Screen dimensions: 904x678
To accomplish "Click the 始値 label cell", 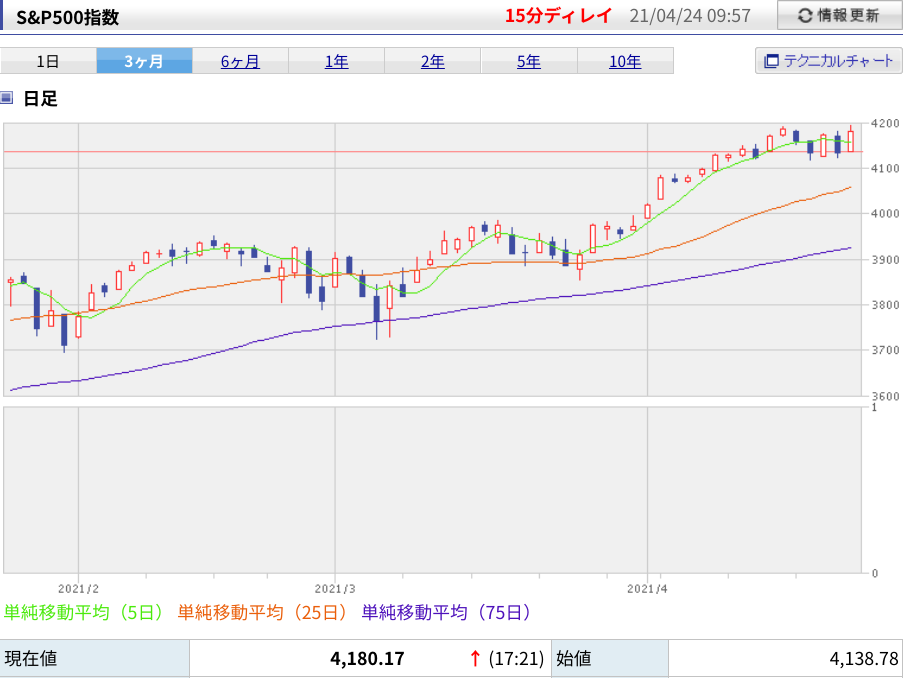I will tap(610, 658).
